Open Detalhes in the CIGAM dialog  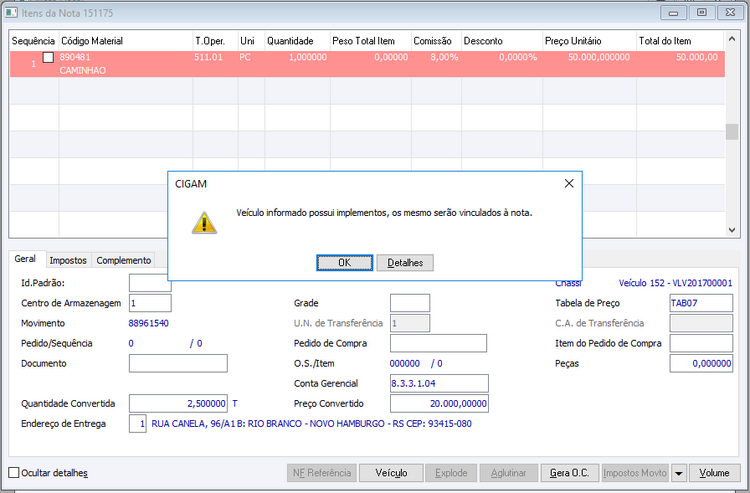coord(405,263)
